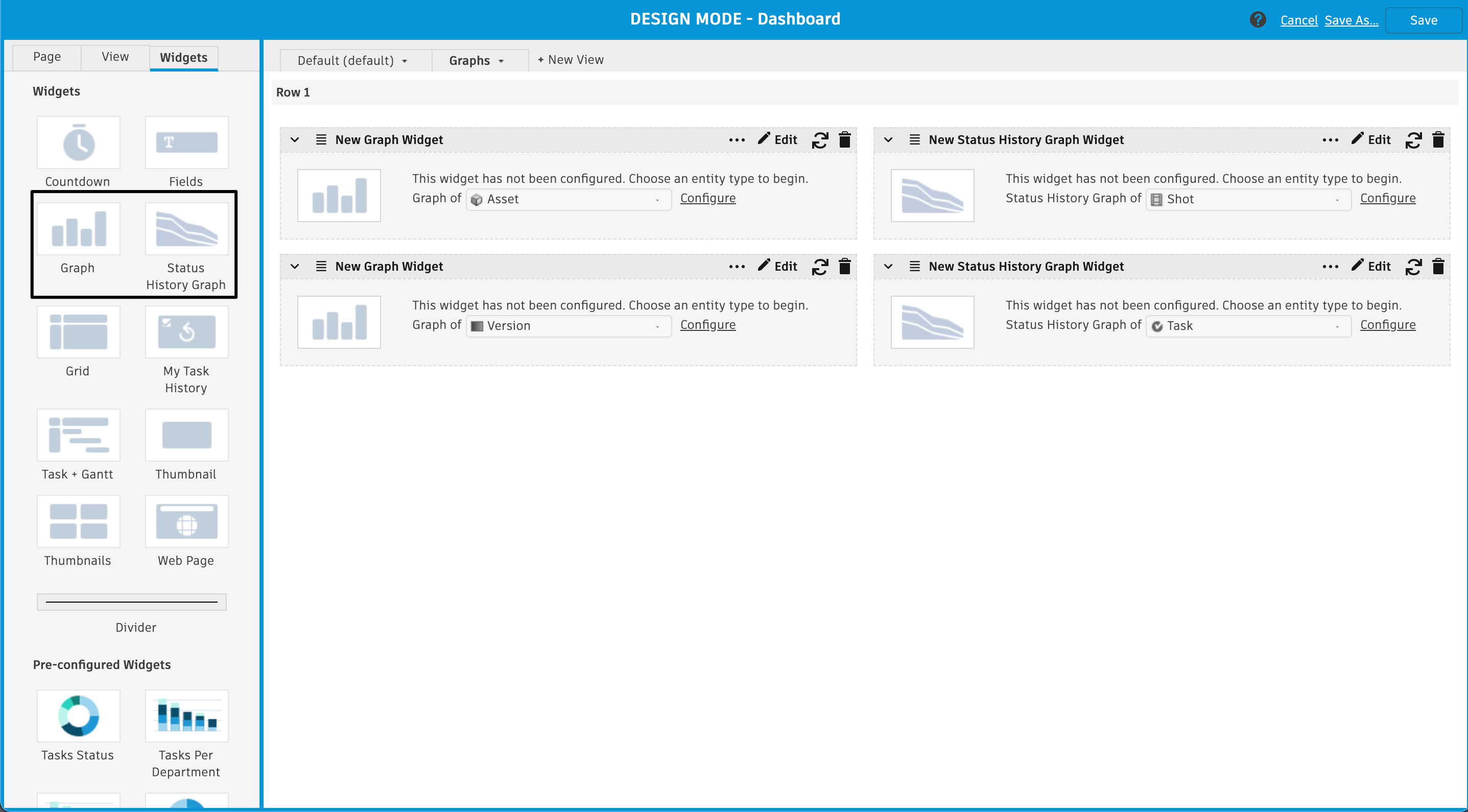
Task: Click the Tasks Status pre-configured donut chart
Action: pos(79,715)
